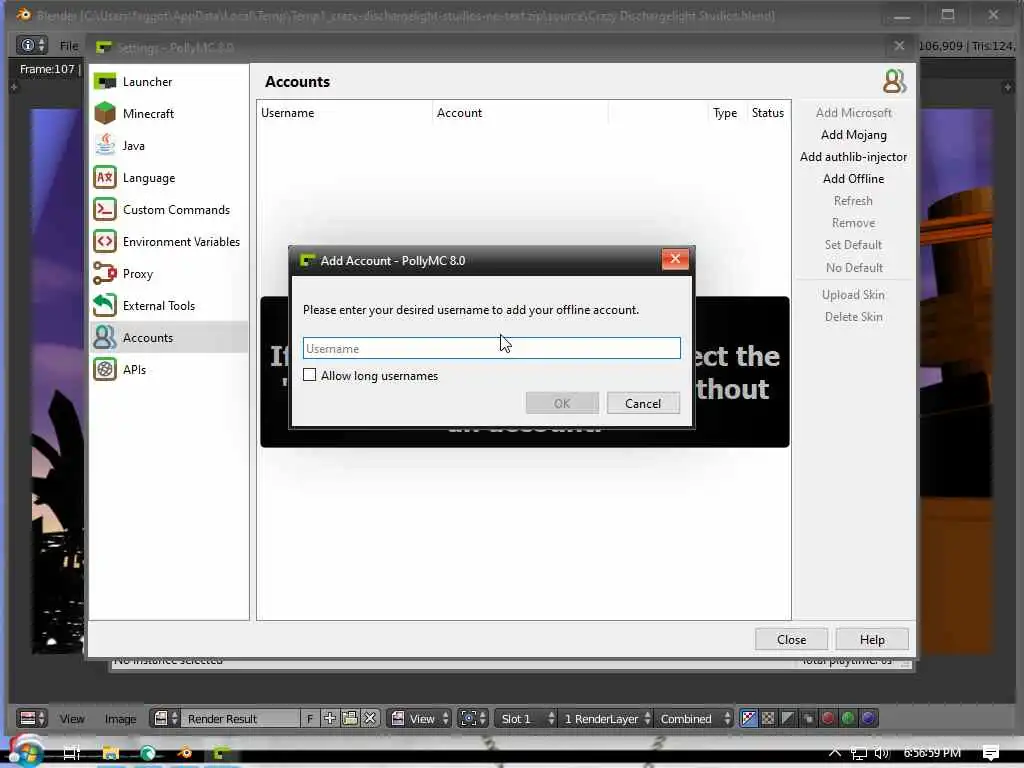Screen dimensions: 1024x768
Task: Open the Java settings page
Action: tap(168, 146)
